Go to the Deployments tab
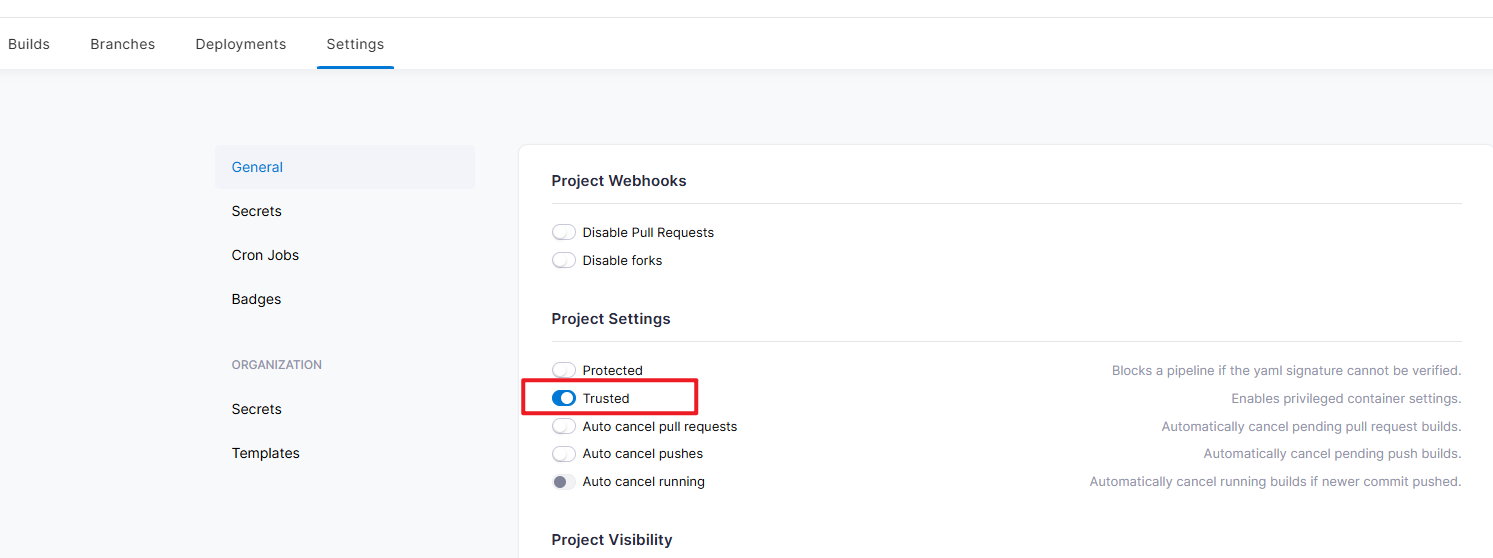1493x558 pixels. tap(241, 44)
